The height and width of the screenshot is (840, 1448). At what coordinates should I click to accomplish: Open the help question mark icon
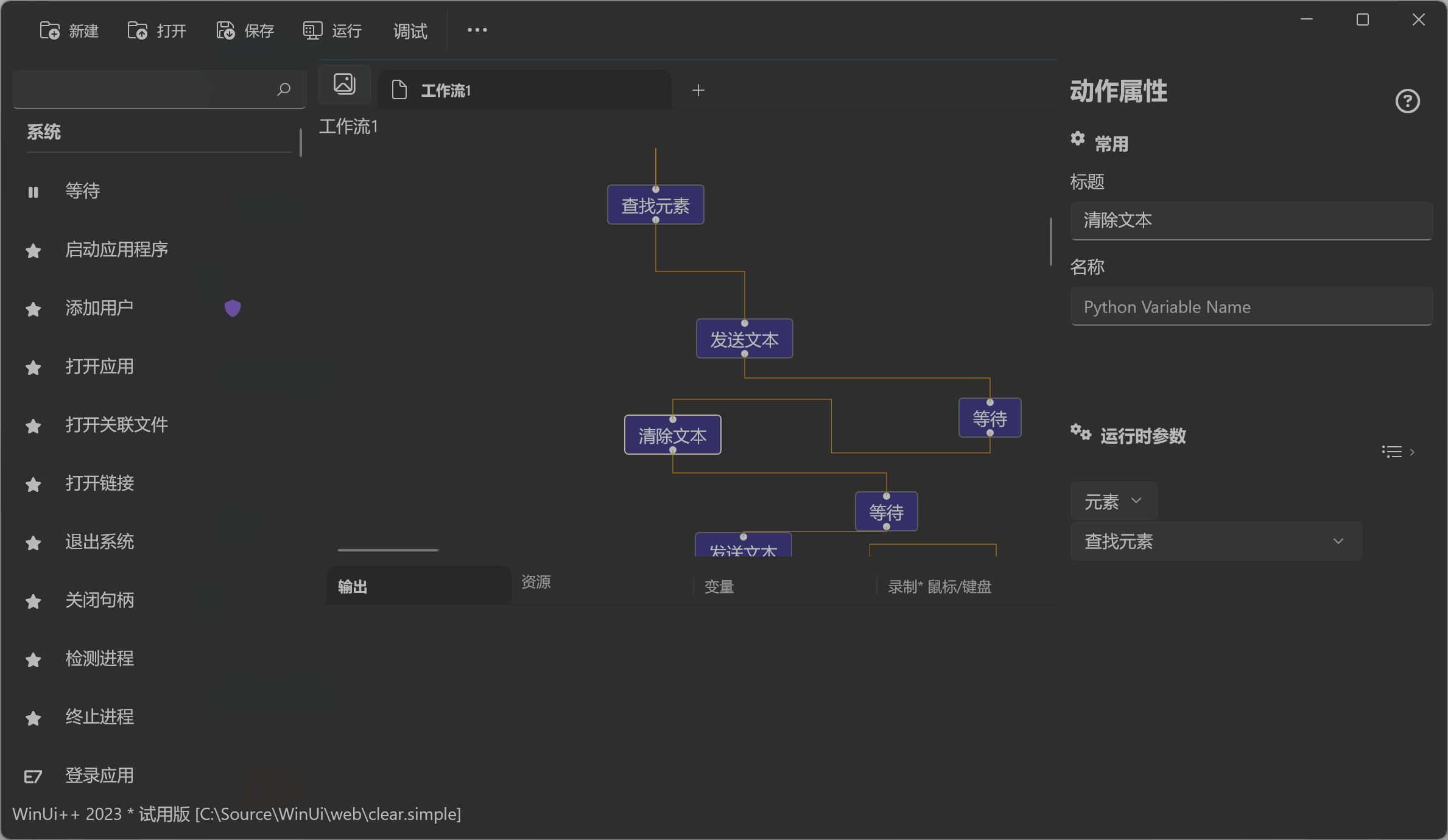[x=1407, y=101]
